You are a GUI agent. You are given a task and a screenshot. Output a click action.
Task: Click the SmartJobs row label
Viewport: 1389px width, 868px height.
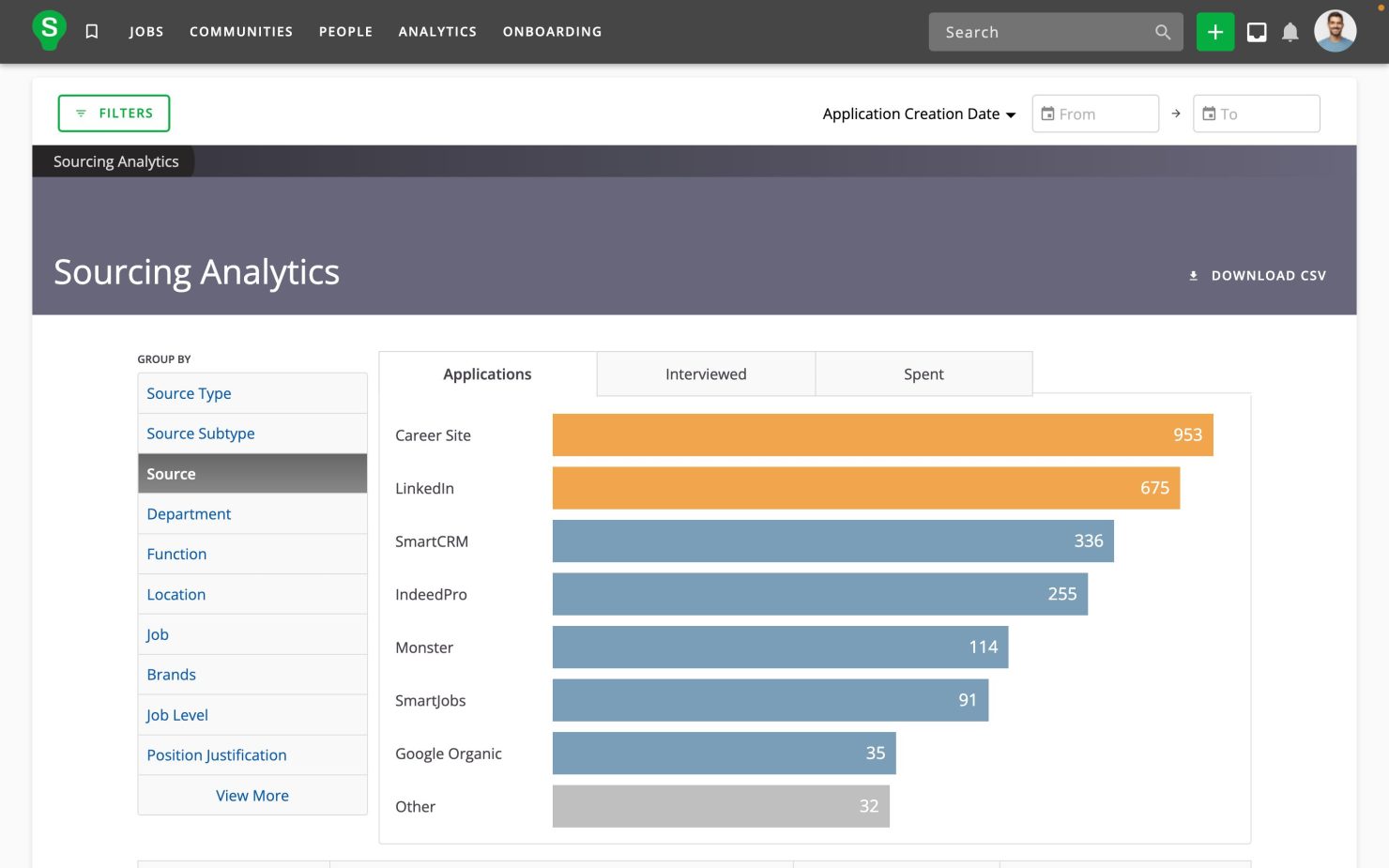(430, 700)
